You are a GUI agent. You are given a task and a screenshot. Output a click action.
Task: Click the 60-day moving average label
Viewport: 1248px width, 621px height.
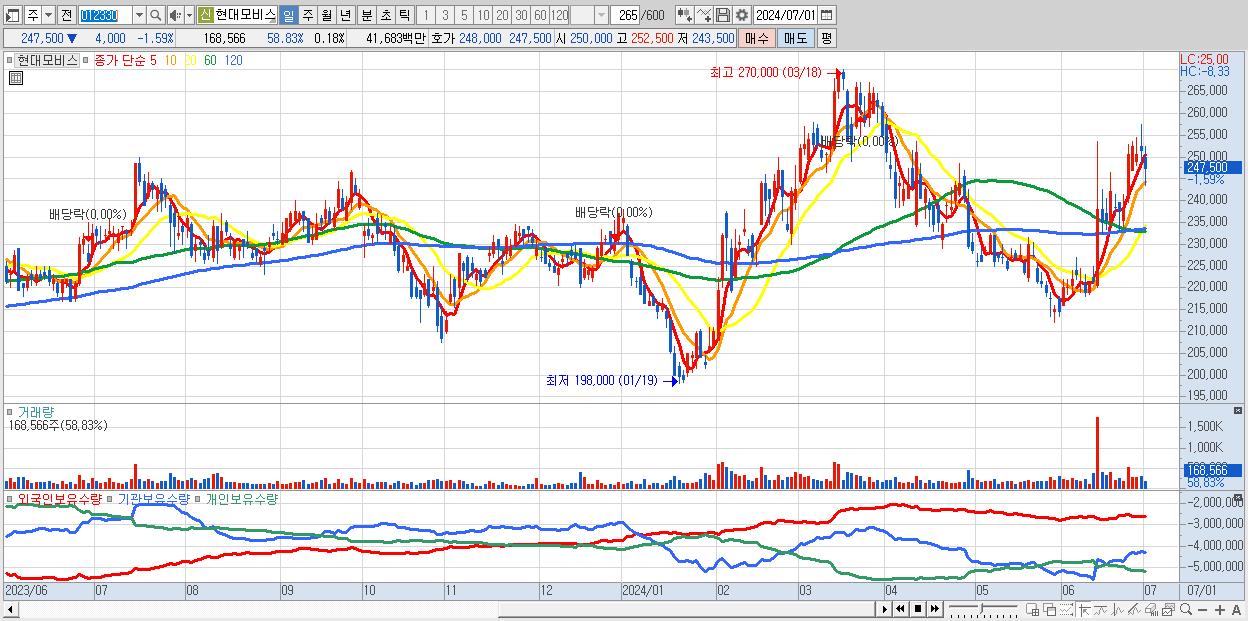tap(210, 60)
